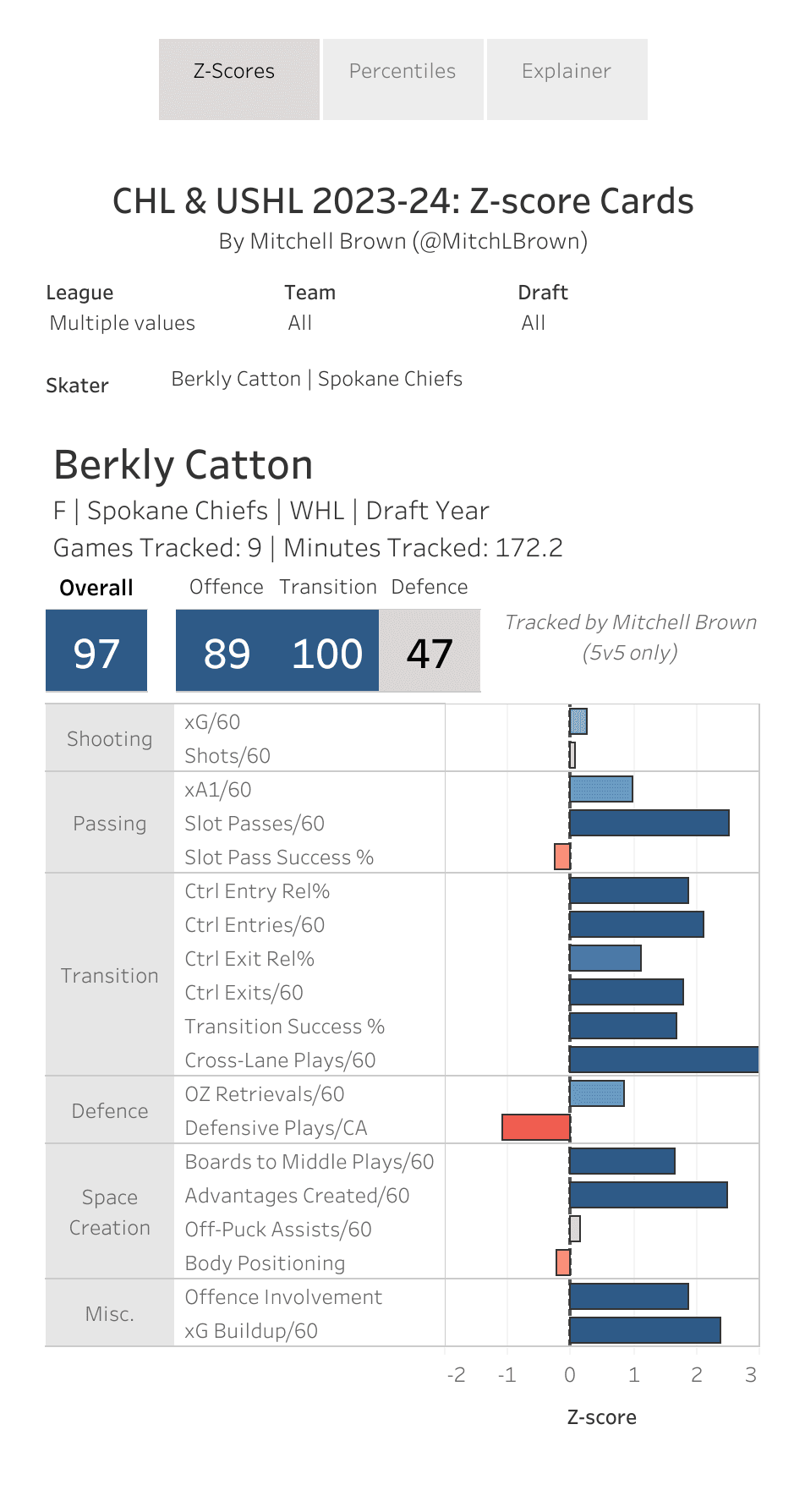This screenshot has height=1512, width=805.
Task: Open the Draft filter dropdown
Action: pyautogui.click(x=534, y=323)
